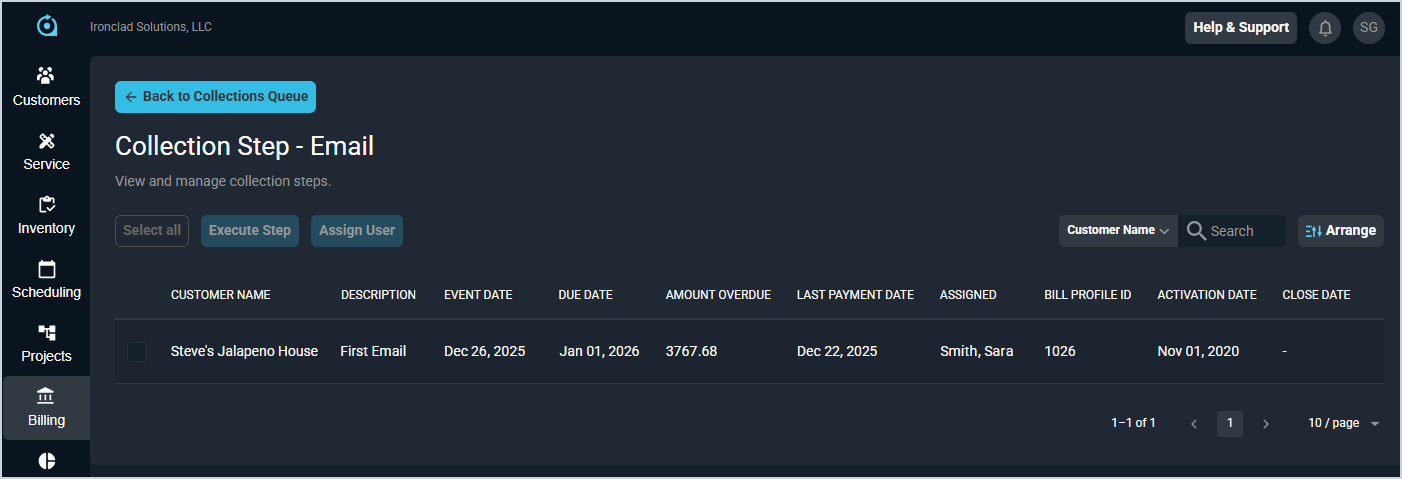This screenshot has width=1402, height=479.
Task: Click the Select all button
Action: point(152,230)
